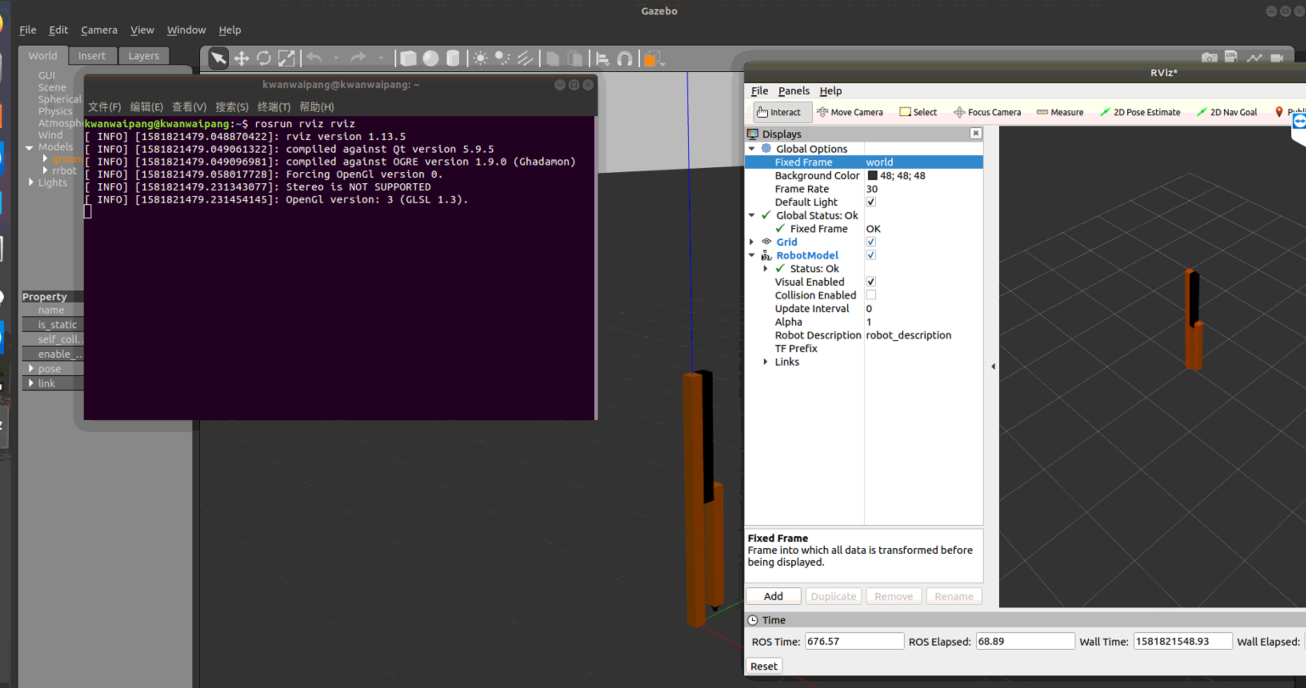
Task: Expand RobotModel Status: Ok row
Action: [x=766, y=268]
